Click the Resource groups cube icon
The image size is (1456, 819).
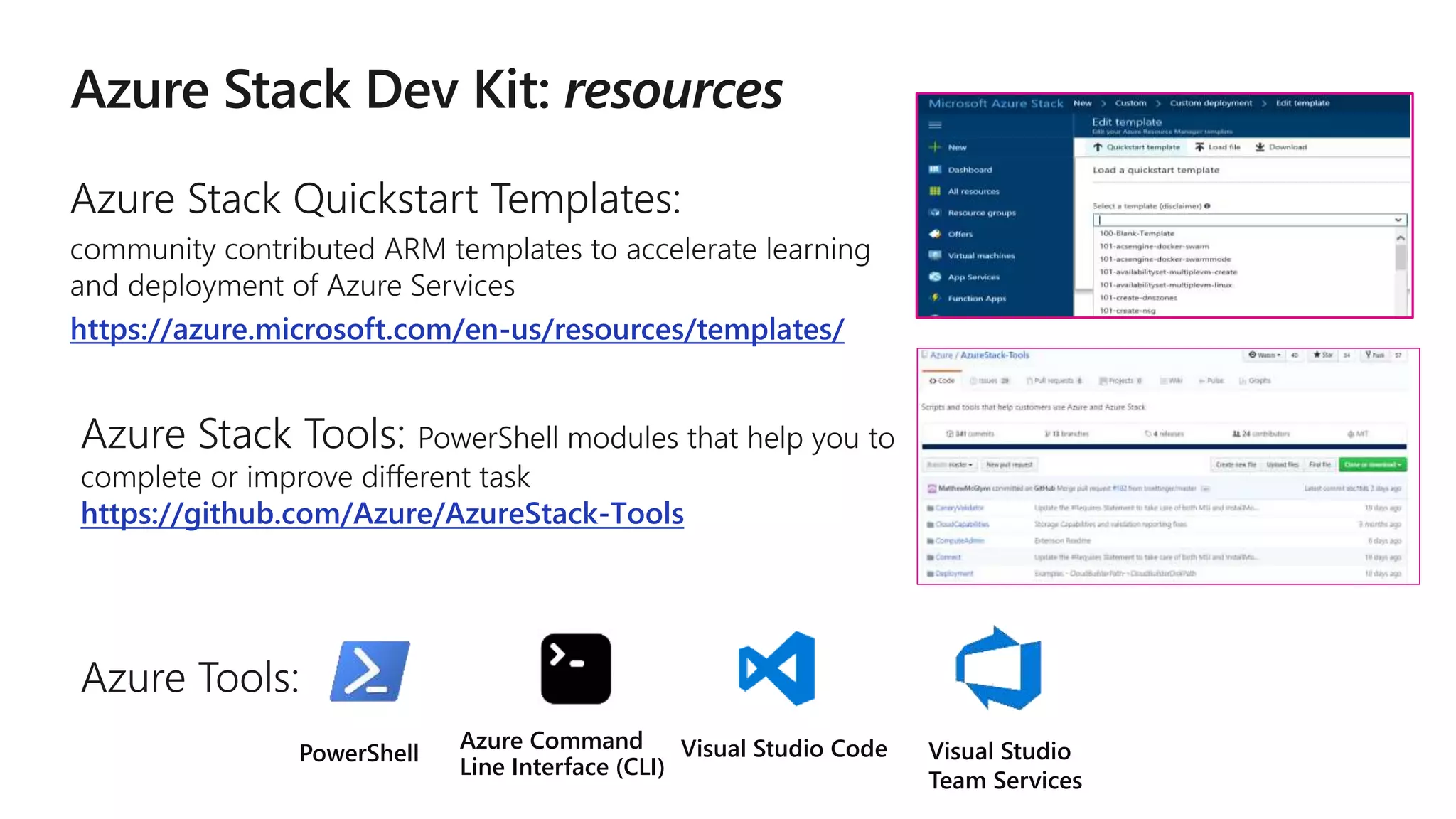(935, 213)
